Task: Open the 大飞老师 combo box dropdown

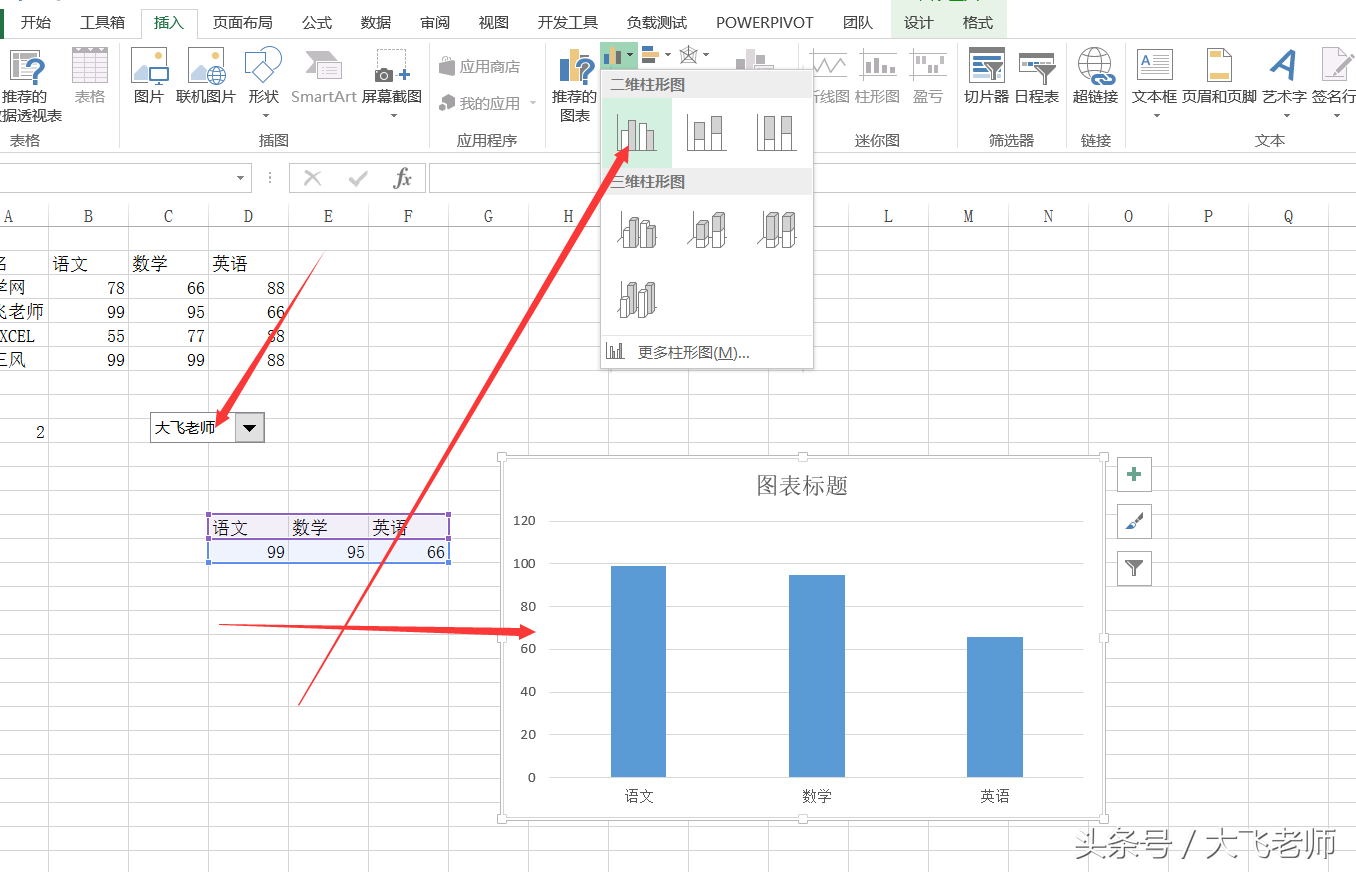Action: tap(250, 428)
